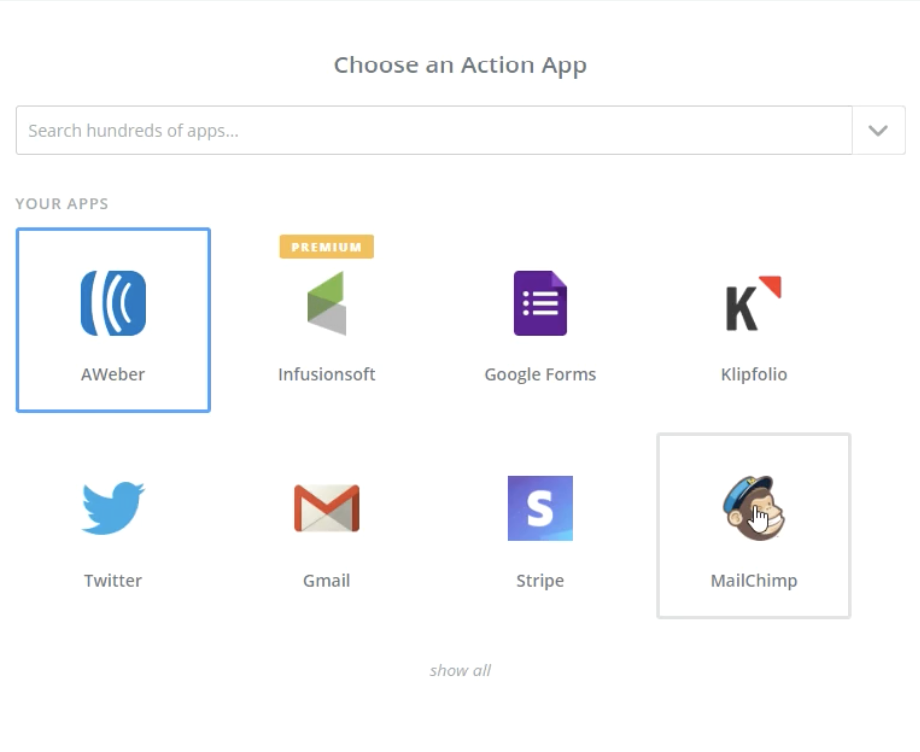
Task: Pick the Stripe app icon
Action: click(x=540, y=508)
